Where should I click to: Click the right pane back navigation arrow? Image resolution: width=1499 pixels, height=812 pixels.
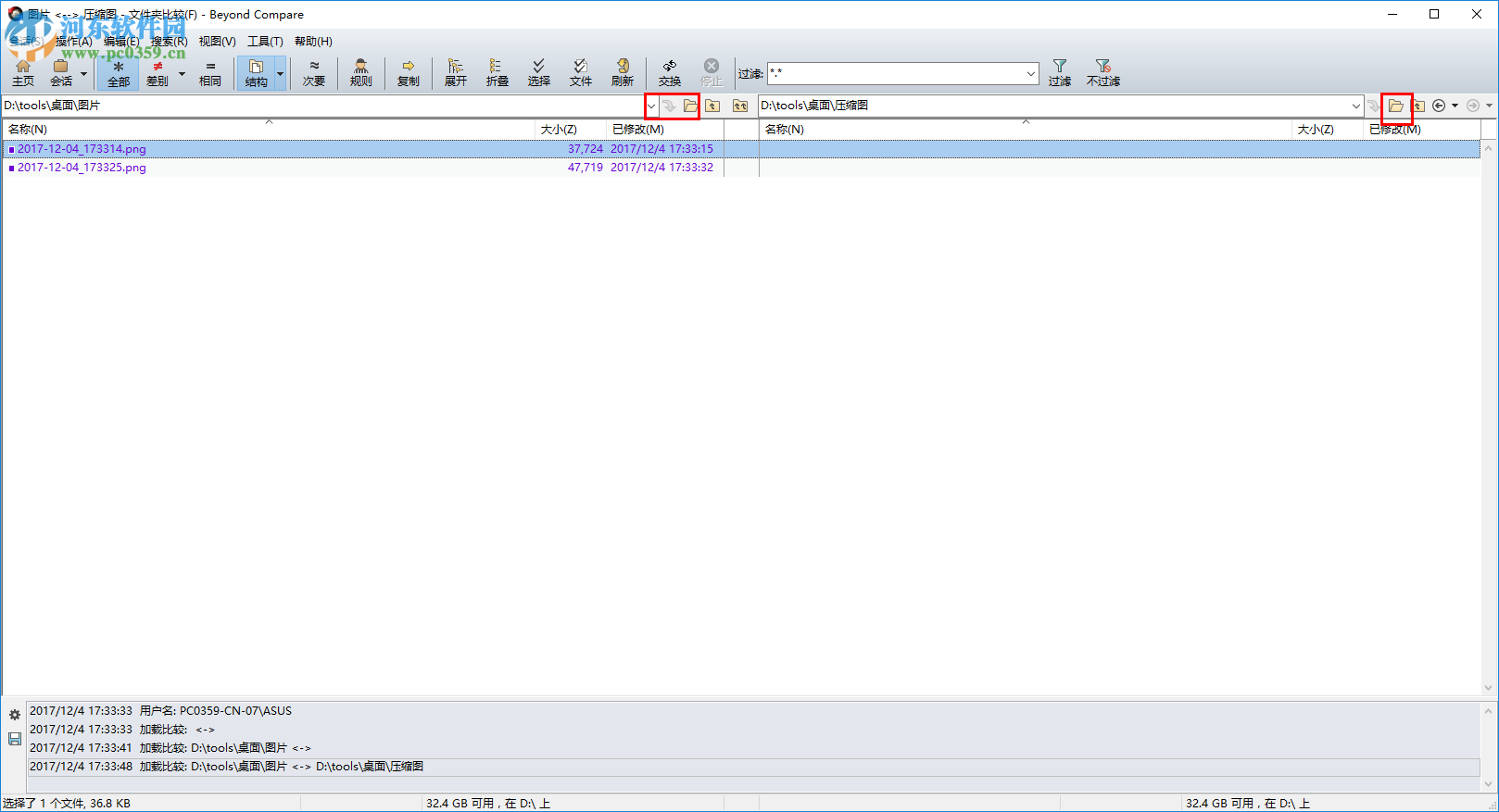coord(1439,106)
